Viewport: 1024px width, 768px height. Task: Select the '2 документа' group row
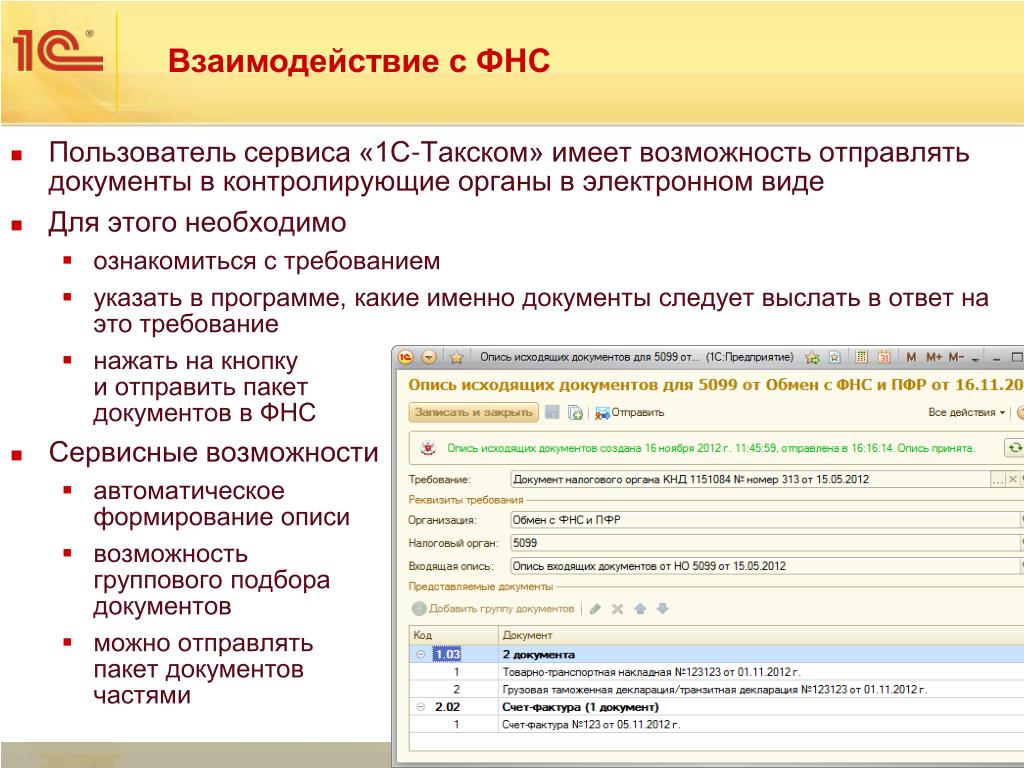click(716, 654)
